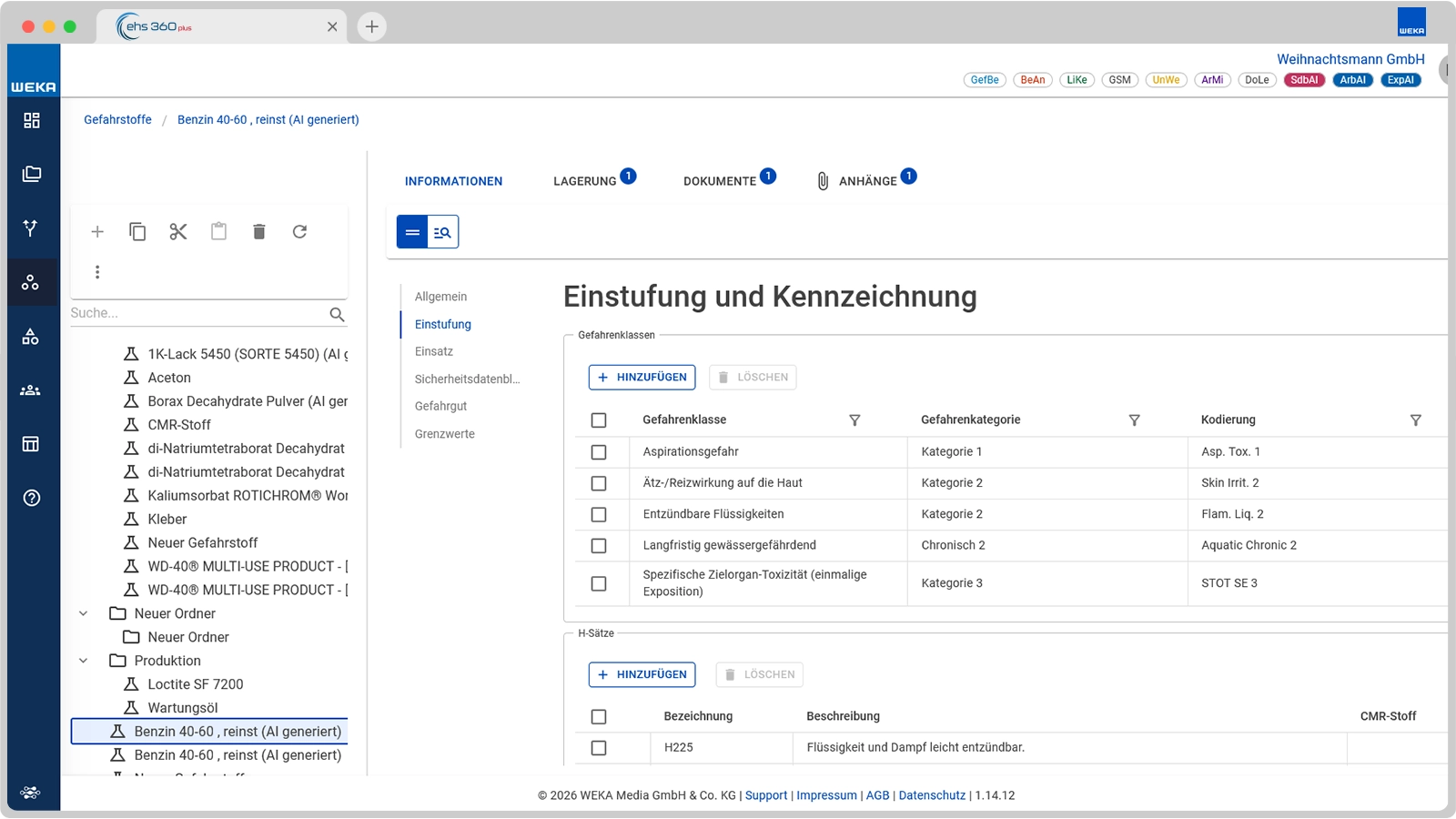Go to Grenzwerte section
The width and height of the screenshot is (1456, 819).
445,434
